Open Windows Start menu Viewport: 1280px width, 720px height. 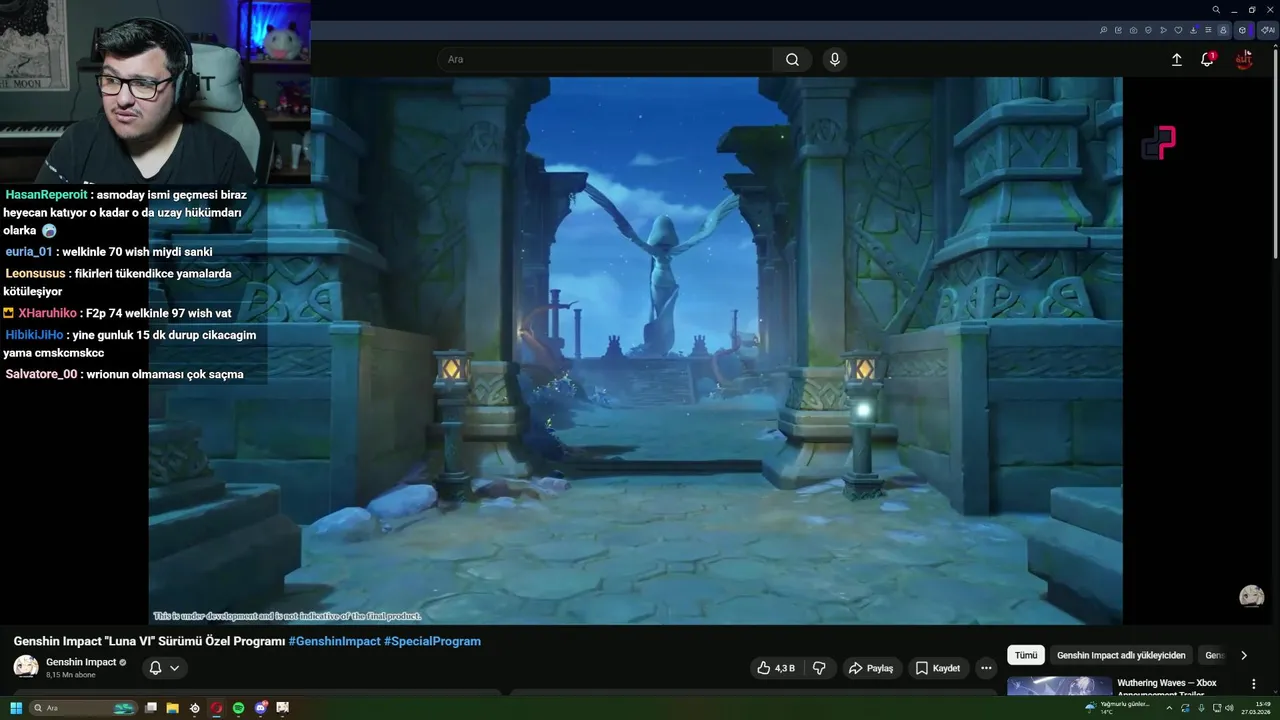16,708
